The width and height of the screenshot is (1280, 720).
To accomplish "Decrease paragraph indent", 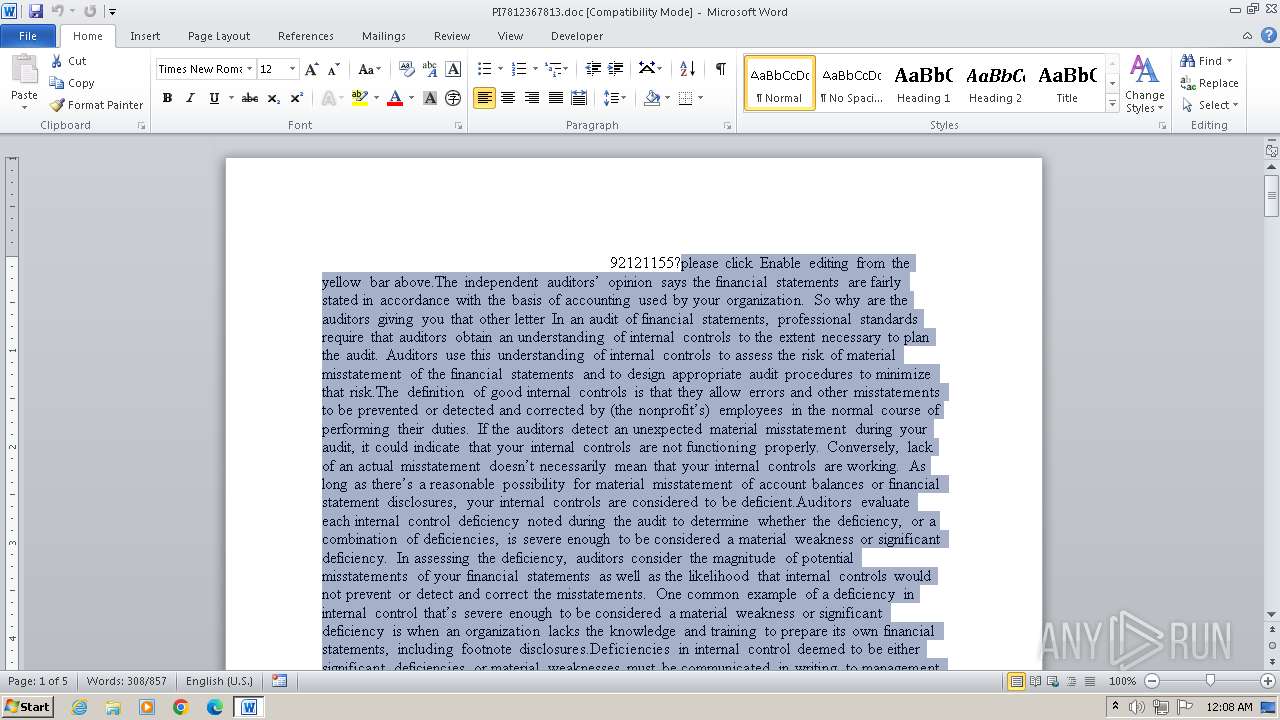I will tap(593, 69).
